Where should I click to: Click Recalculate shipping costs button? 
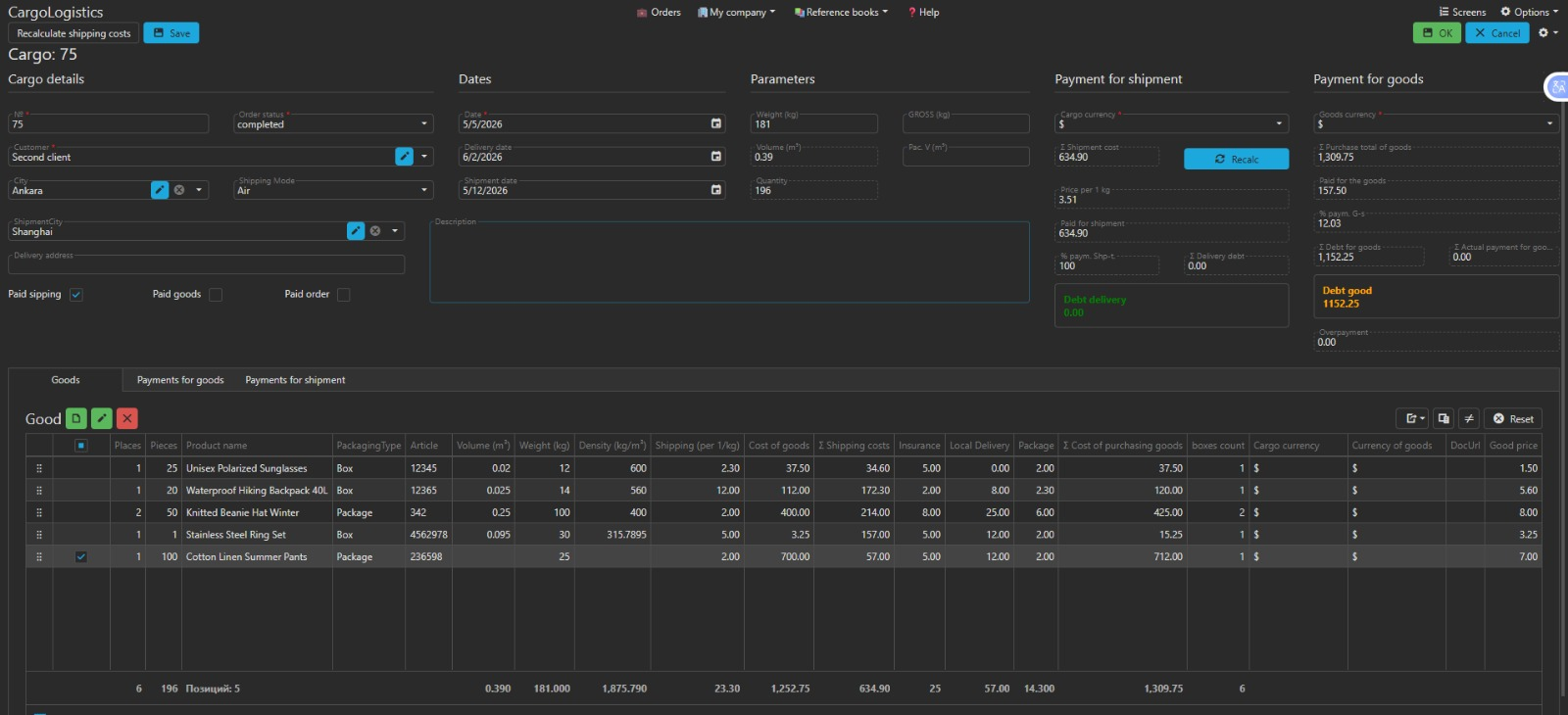click(73, 33)
